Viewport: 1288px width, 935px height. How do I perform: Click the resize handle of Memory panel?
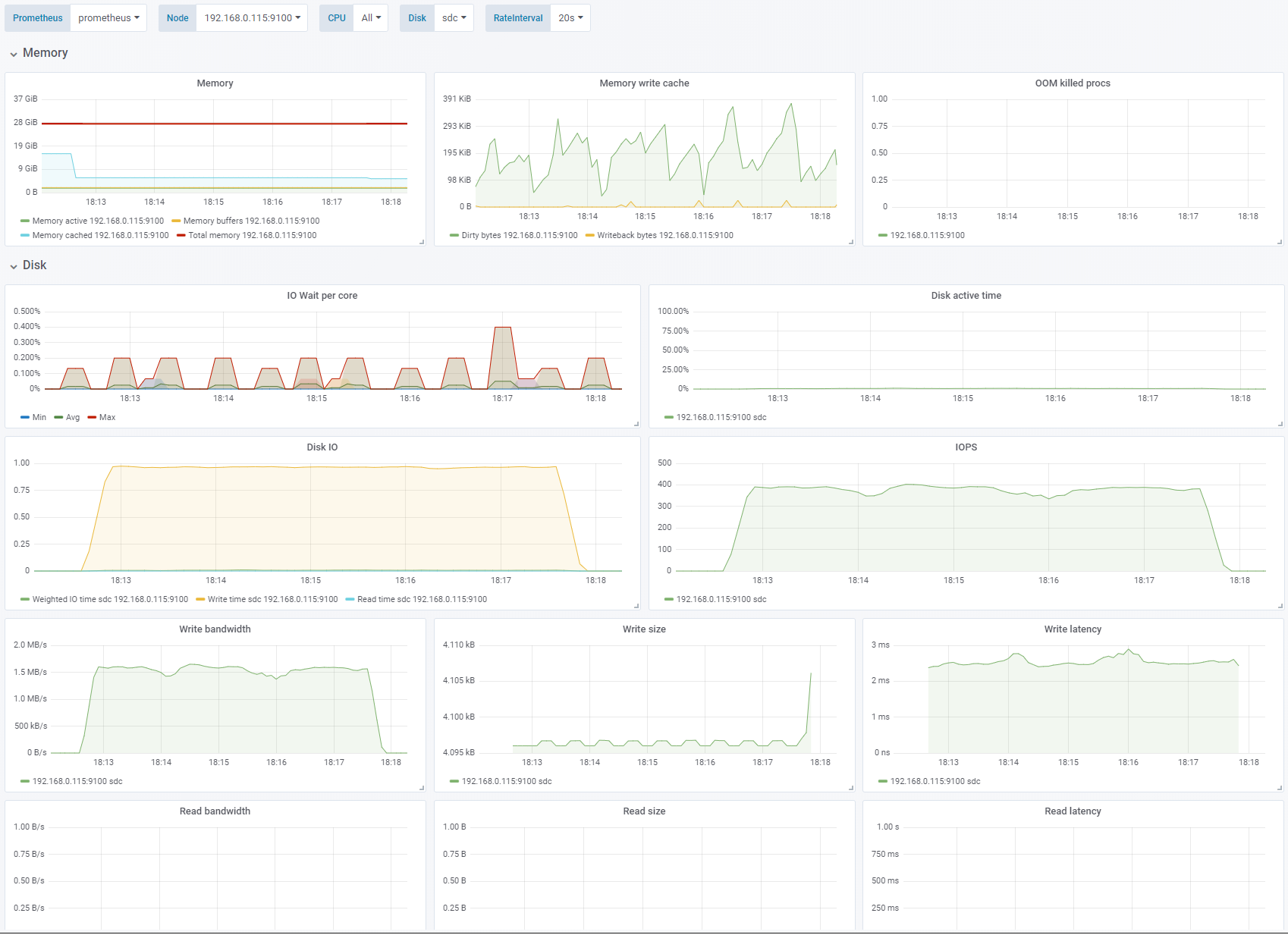point(422,243)
